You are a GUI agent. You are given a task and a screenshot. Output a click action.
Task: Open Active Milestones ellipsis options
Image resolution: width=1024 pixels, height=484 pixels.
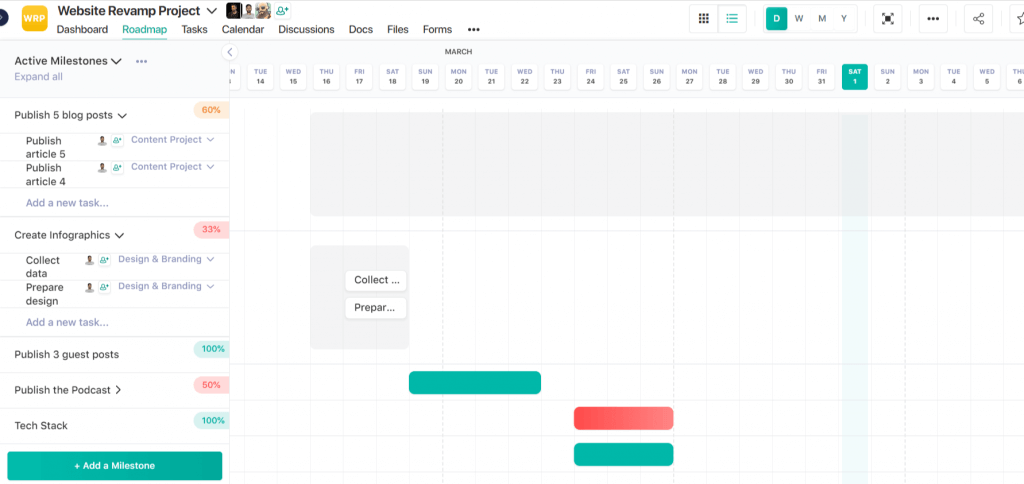tap(141, 61)
